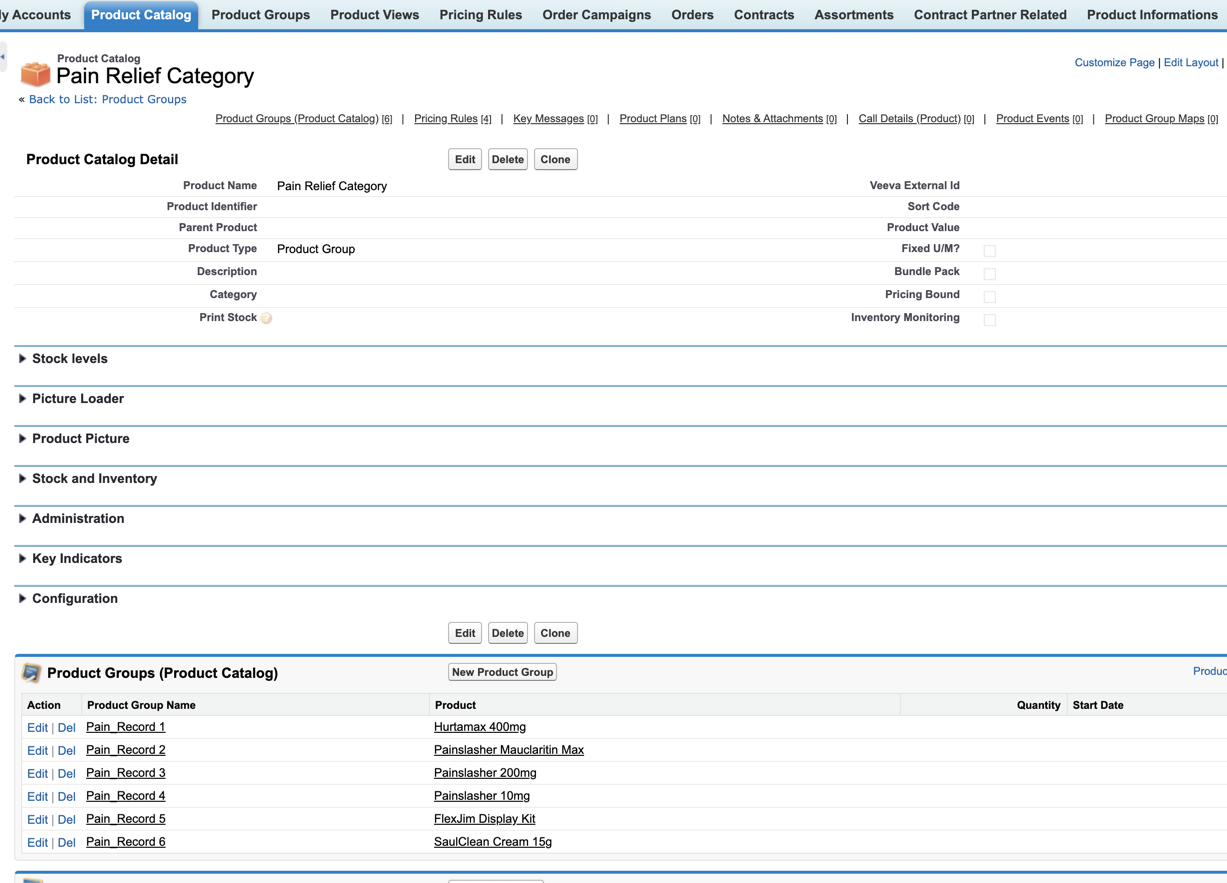Viewport: 1227px width, 883px height.
Task: Click the top Clone button
Action: click(555, 160)
